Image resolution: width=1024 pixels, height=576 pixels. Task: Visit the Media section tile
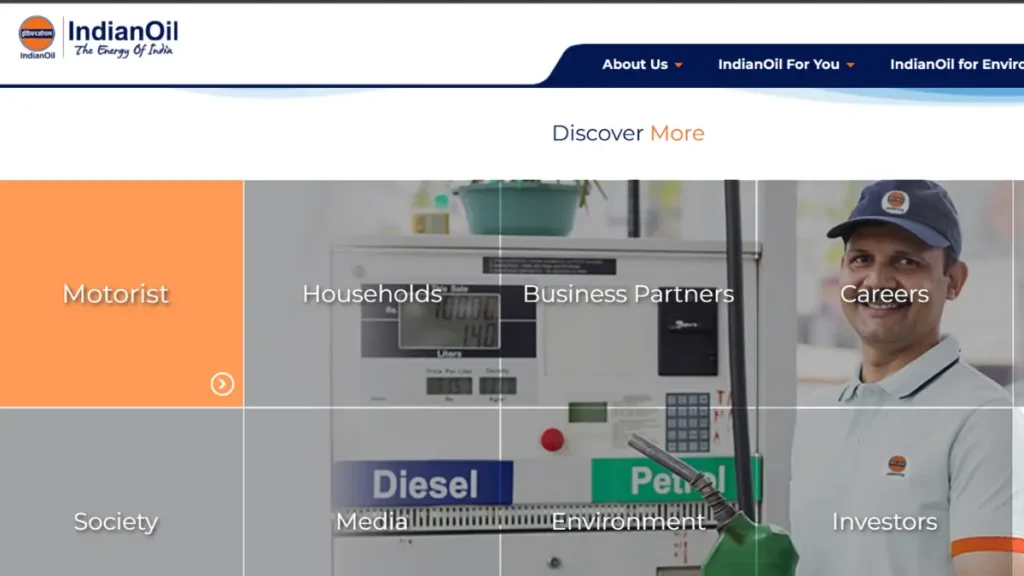coord(372,521)
